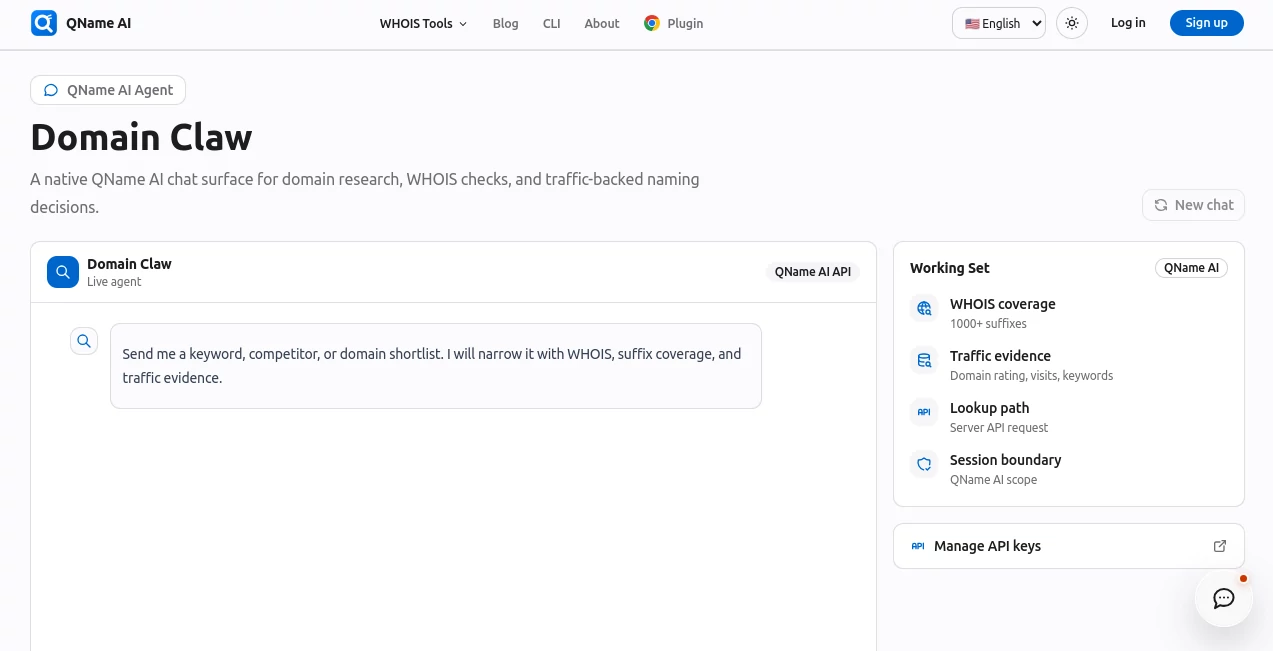Open the QName AI home link text
Screen dimensions: 1273x651
(x=98, y=23)
